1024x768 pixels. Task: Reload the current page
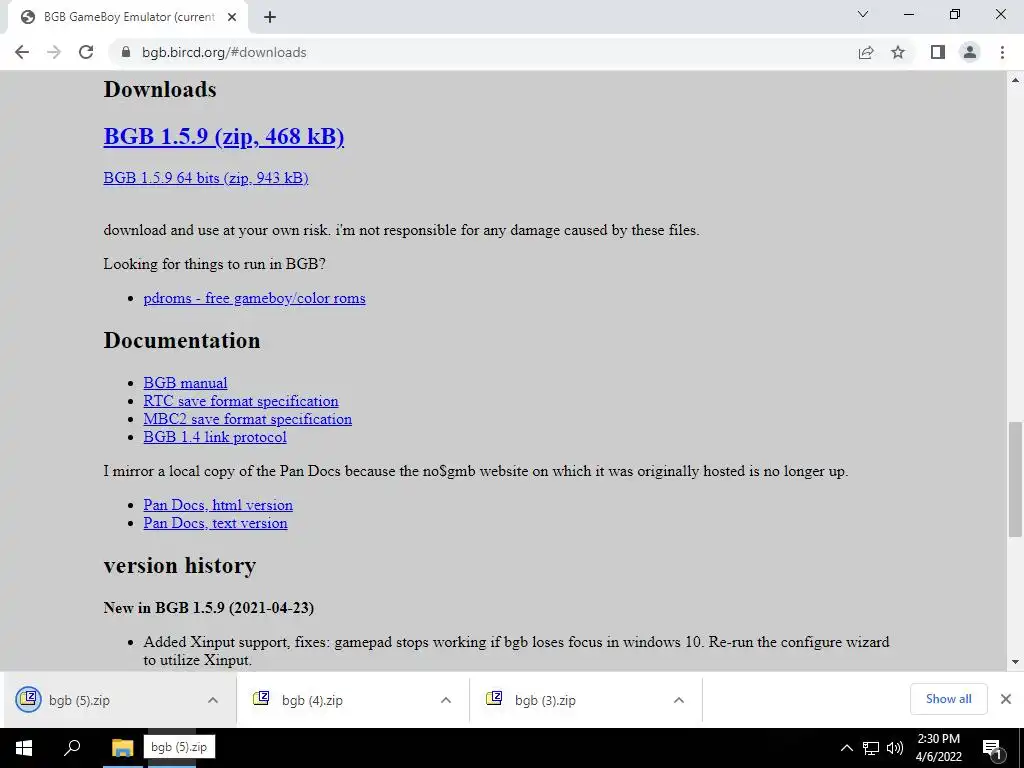click(x=86, y=52)
